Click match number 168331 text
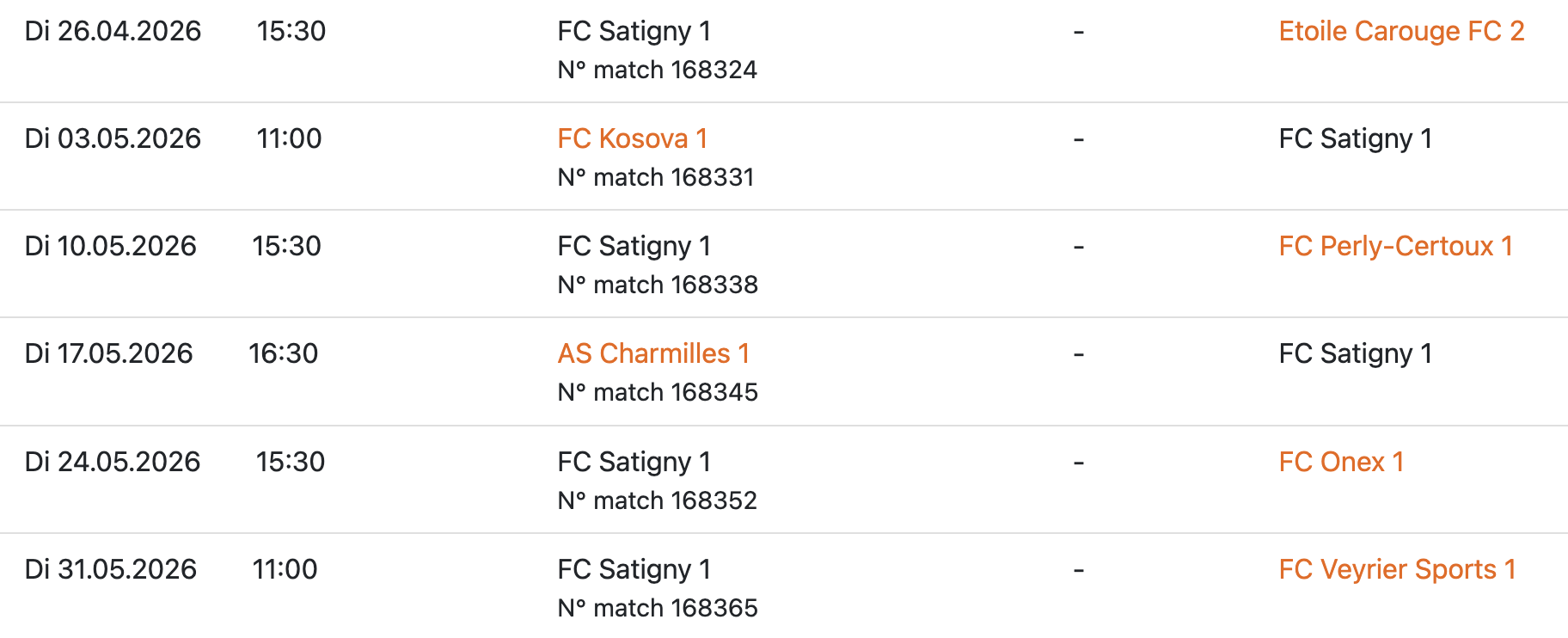1568x638 pixels. 656,178
